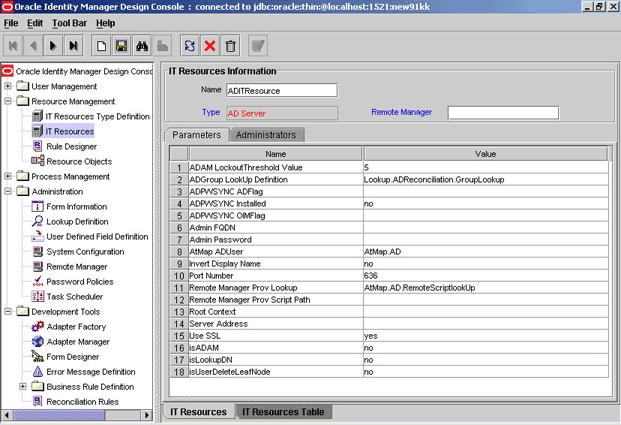Open the File menu
Image resolution: width=621 pixels, height=425 pixels.
[x=11, y=23]
